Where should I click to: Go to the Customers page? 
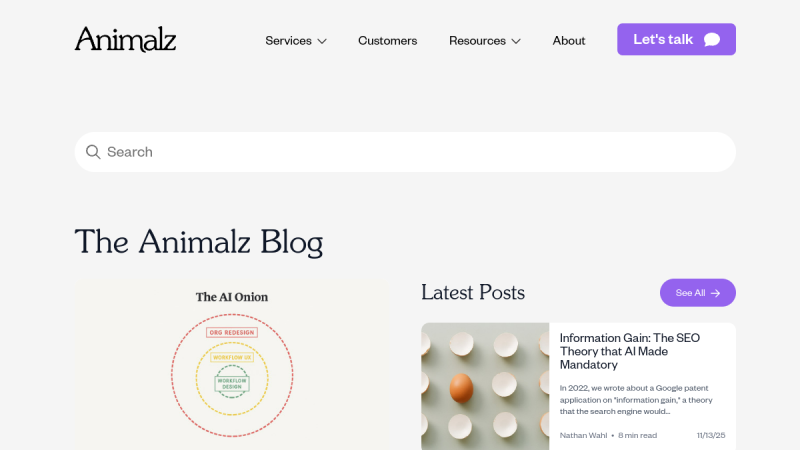click(x=387, y=41)
